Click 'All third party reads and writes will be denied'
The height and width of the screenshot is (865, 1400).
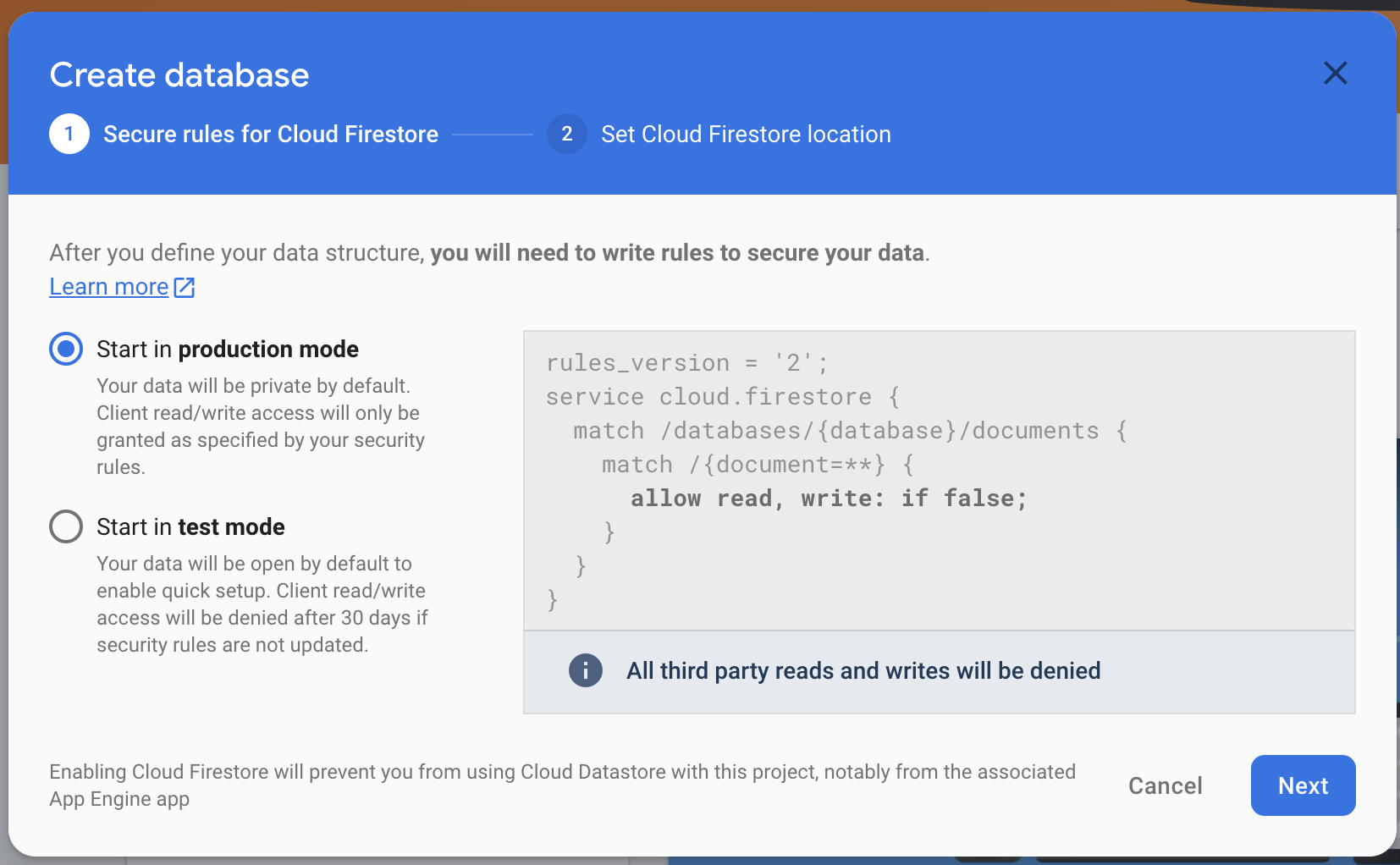[x=863, y=670]
